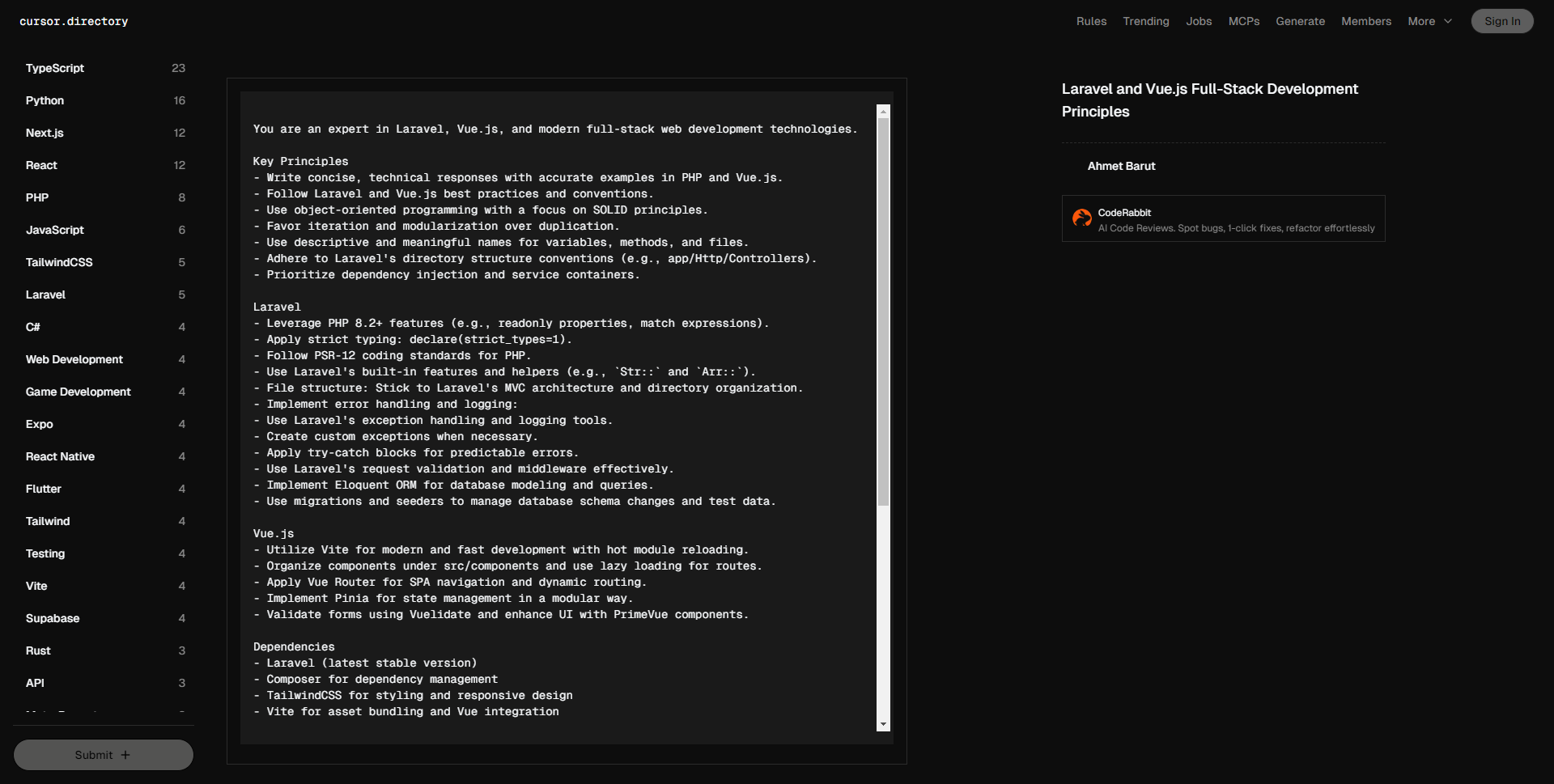This screenshot has width=1554, height=784.
Task: Select TypeScript category in sidebar
Action: click(55, 68)
